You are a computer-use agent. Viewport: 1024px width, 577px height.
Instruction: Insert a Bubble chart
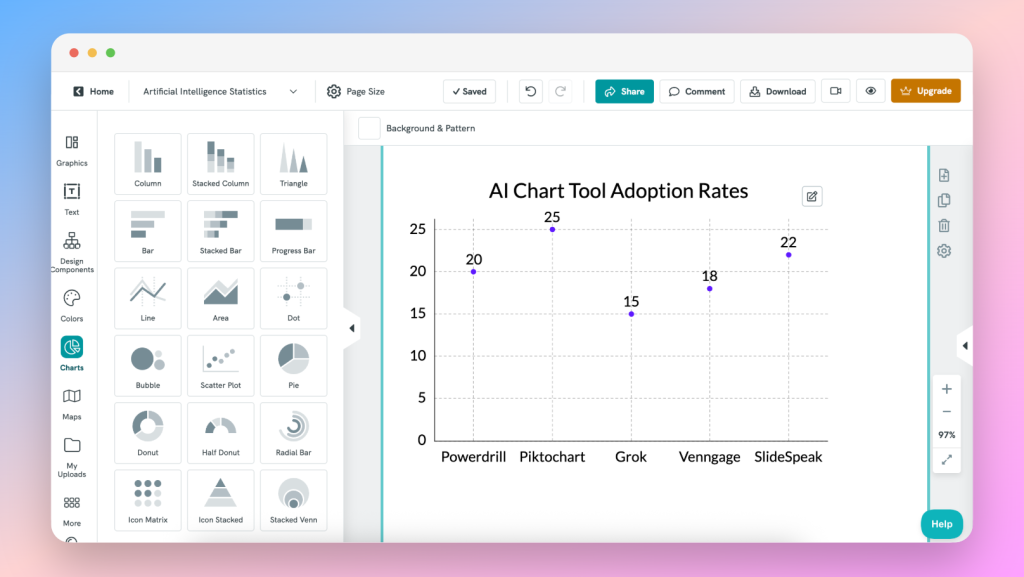click(x=148, y=366)
